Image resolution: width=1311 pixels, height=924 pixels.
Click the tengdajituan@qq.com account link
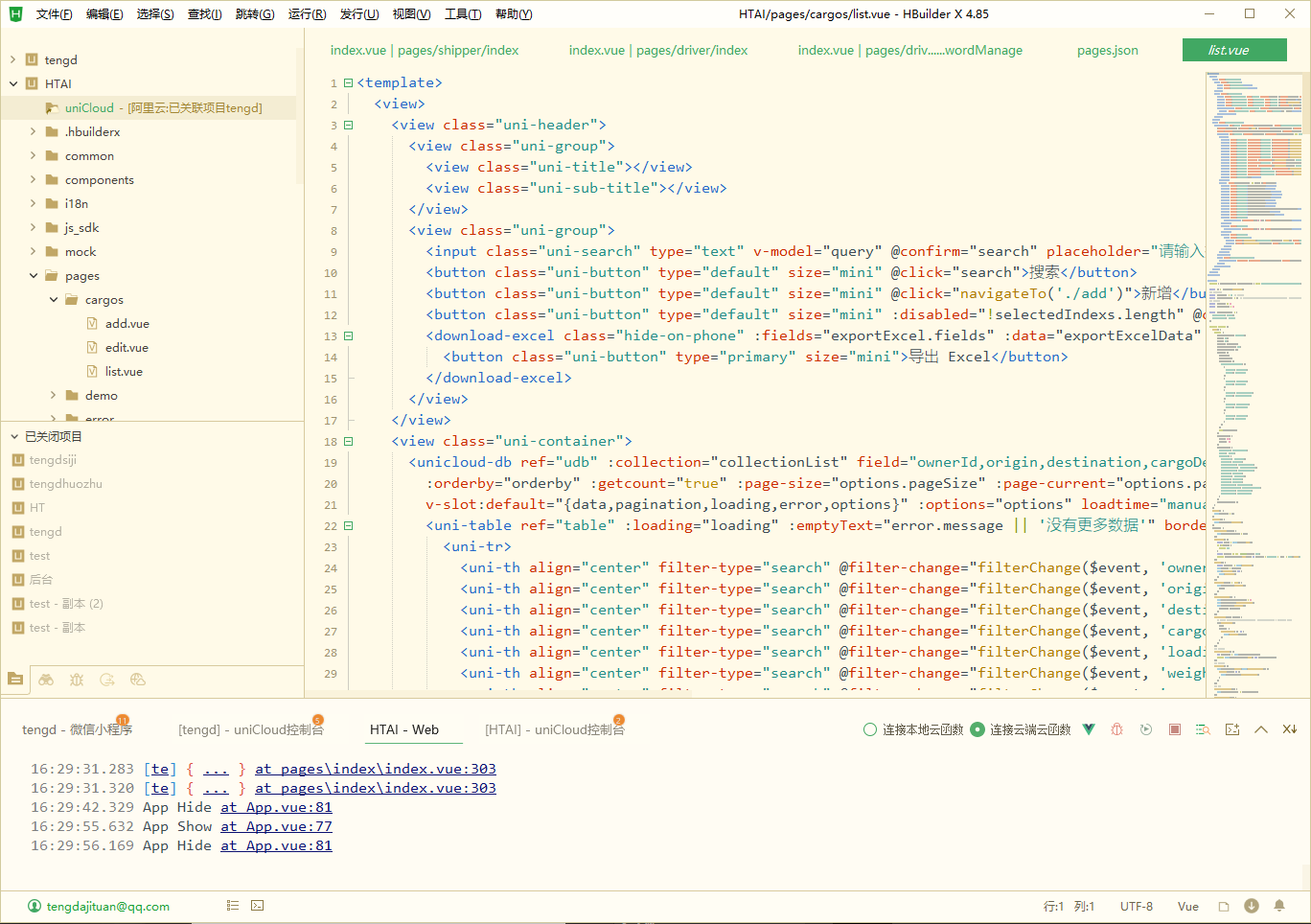[x=107, y=906]
